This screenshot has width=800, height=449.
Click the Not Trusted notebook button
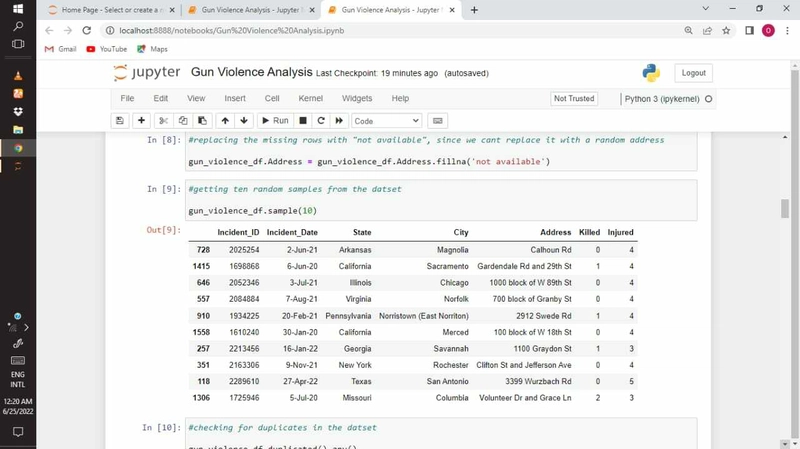(574, 99)
